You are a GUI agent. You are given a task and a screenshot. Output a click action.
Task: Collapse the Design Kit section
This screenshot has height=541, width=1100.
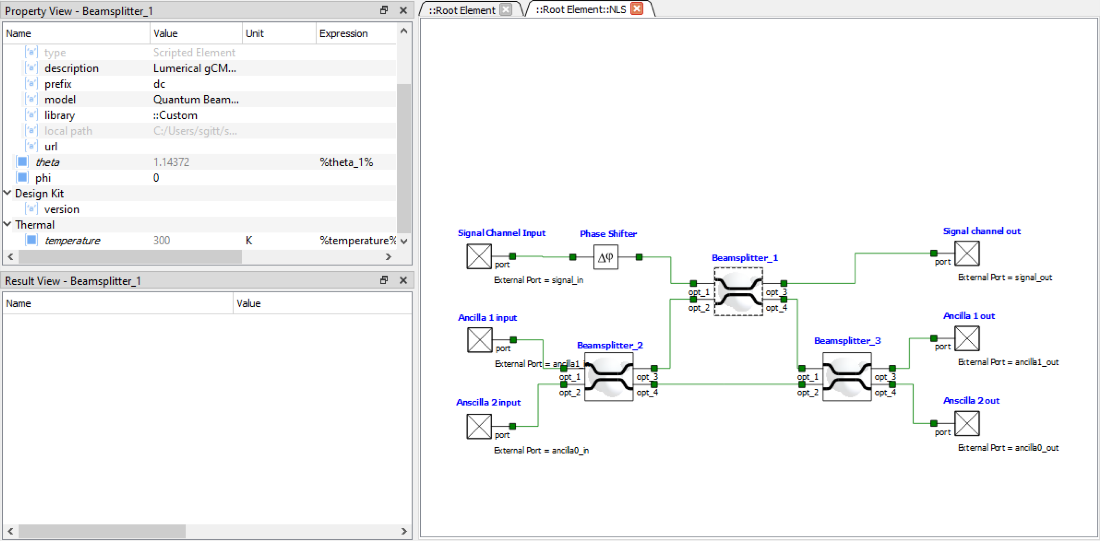(x=8, y=193)
